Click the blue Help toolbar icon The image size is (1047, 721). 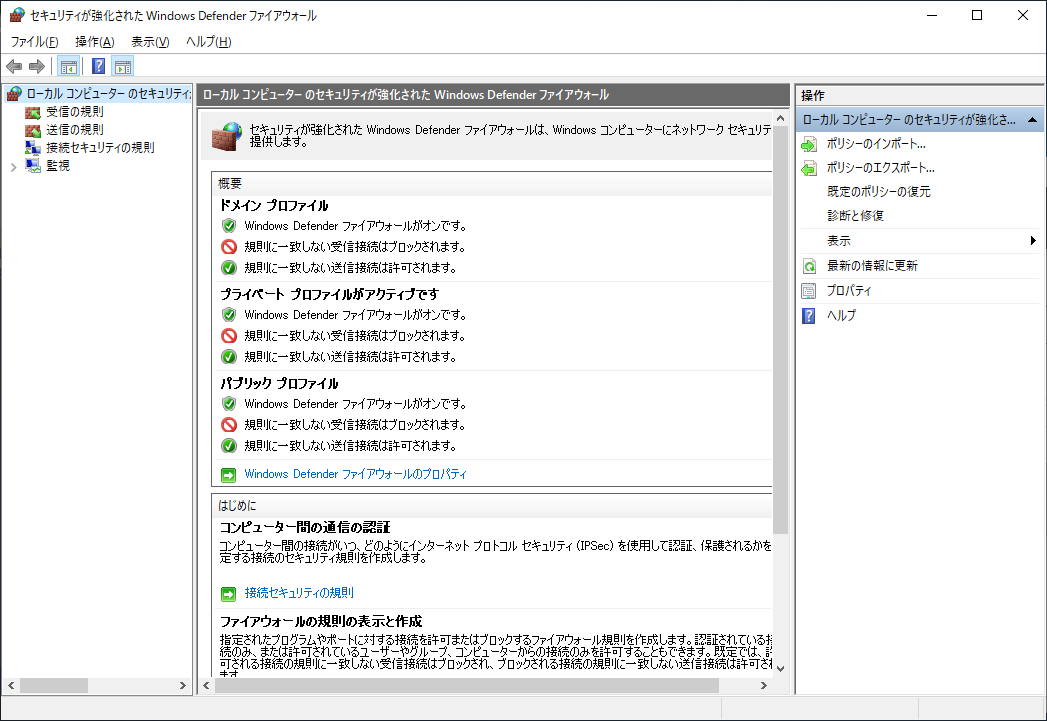tap(98, 66)
